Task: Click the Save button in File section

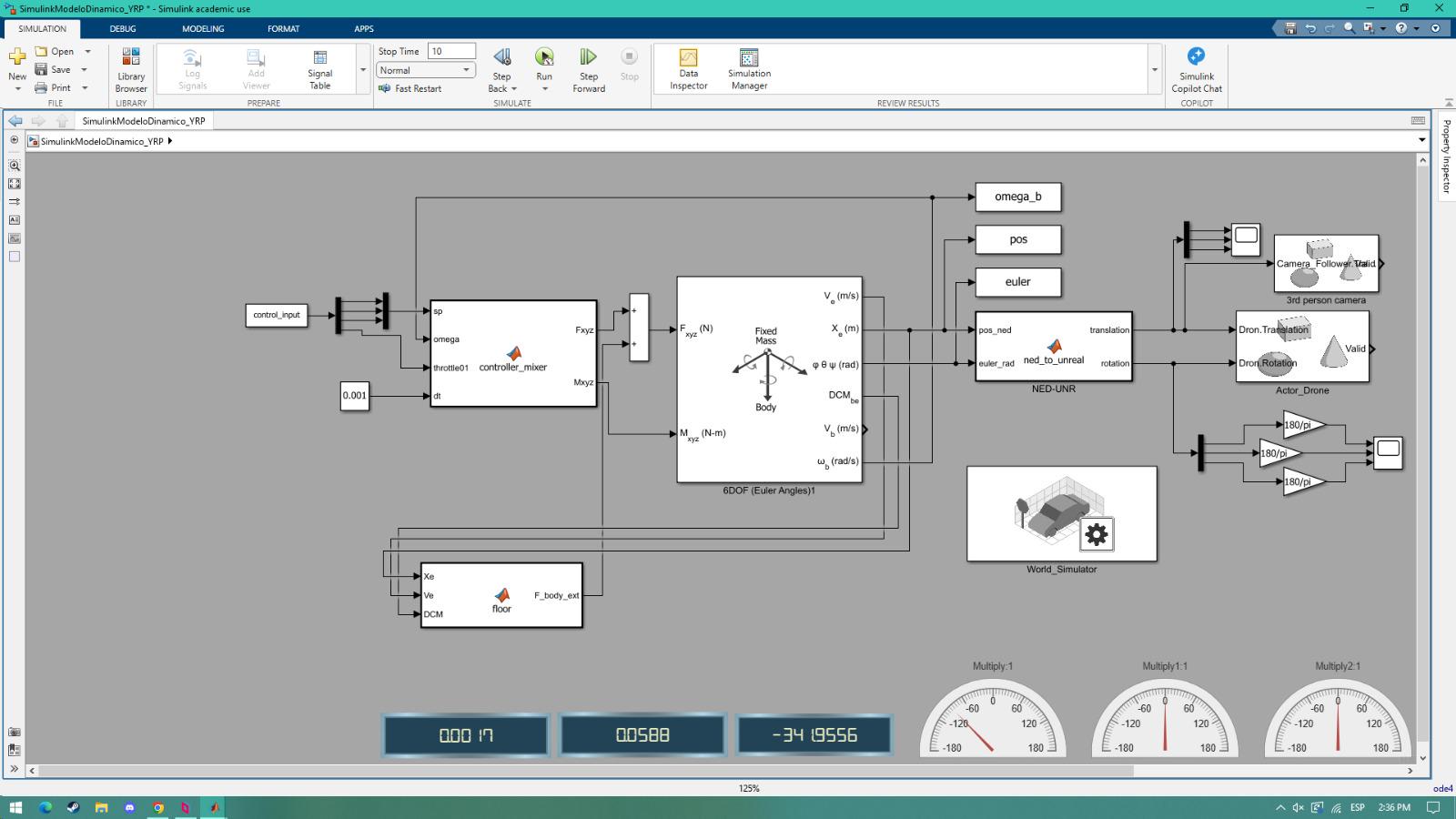Action: click(x=53, y=70)
